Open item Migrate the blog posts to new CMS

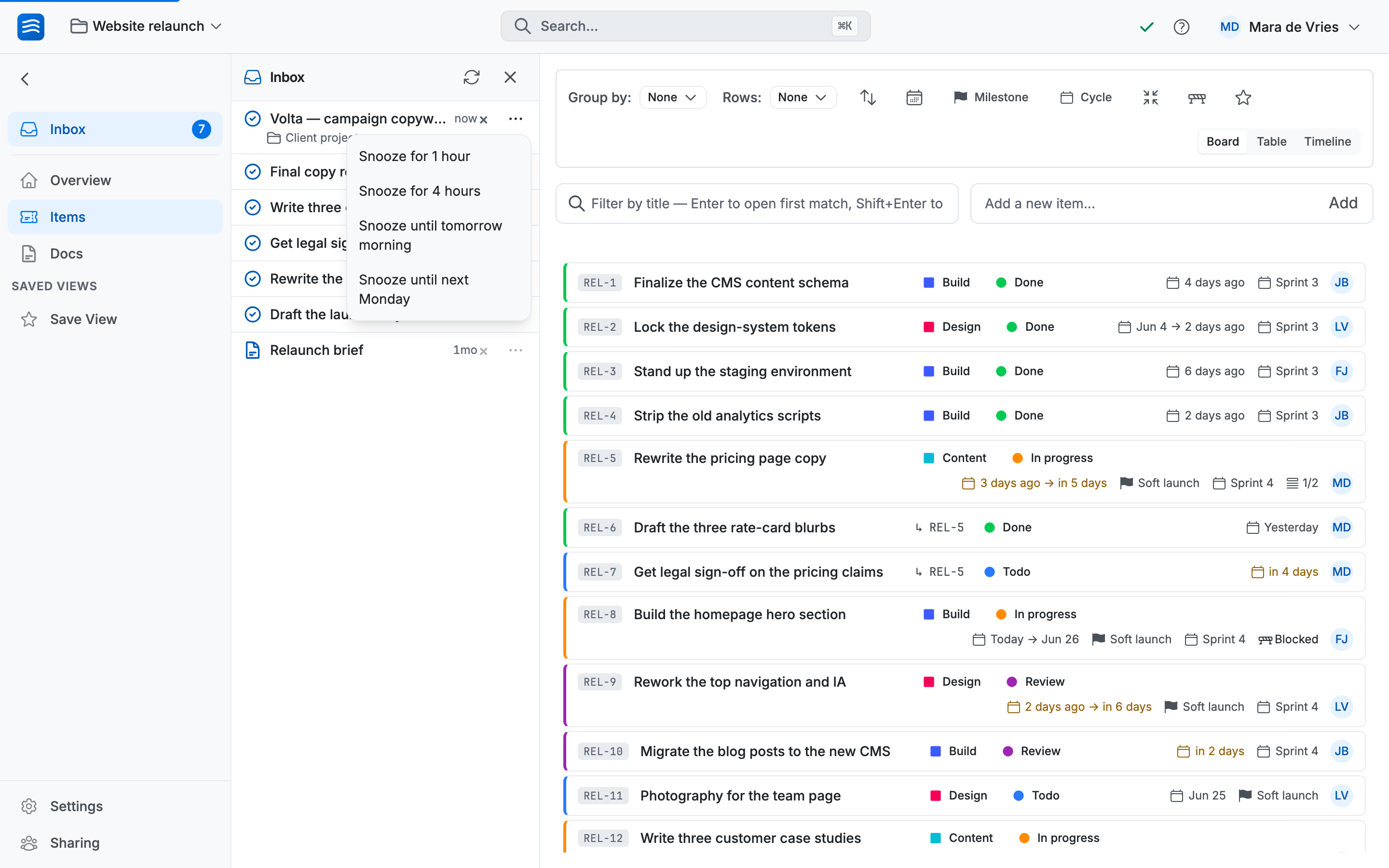coord(765,751)
